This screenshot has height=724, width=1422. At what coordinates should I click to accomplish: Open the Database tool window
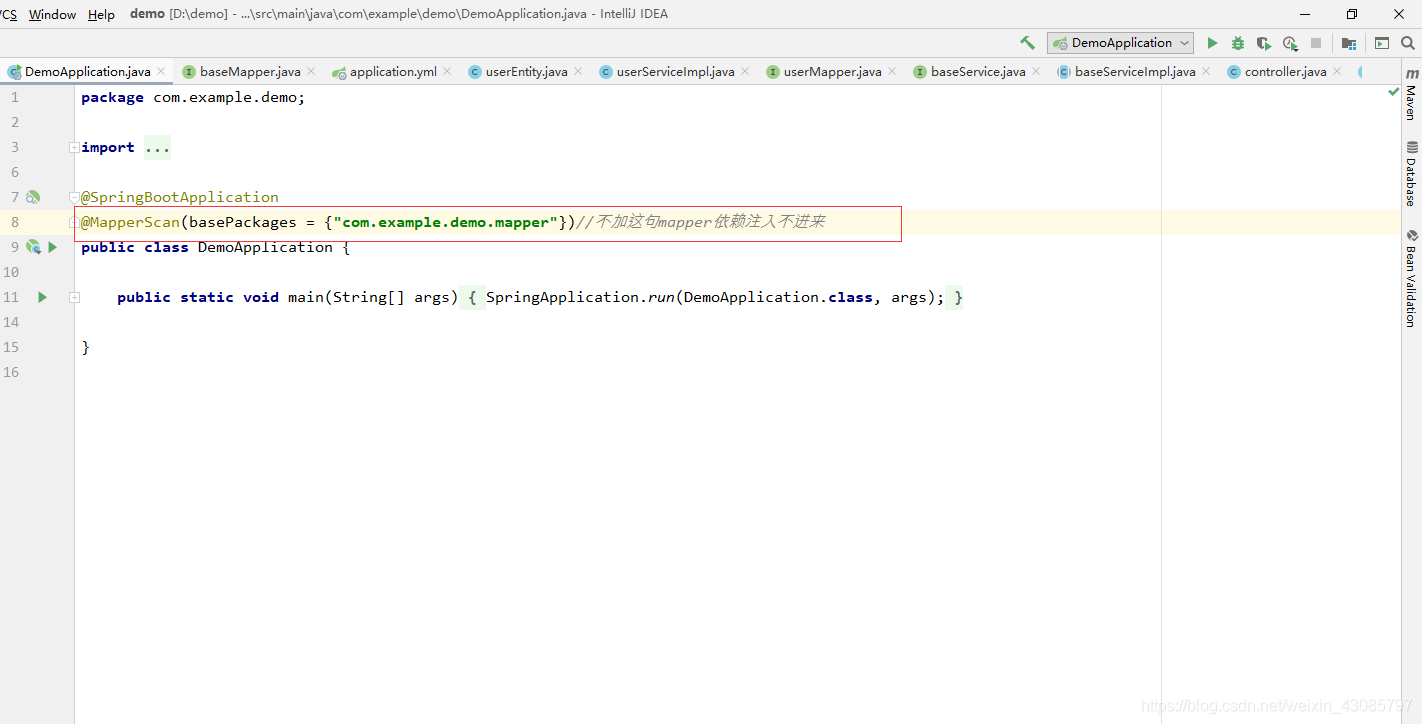pos(1411,174)
